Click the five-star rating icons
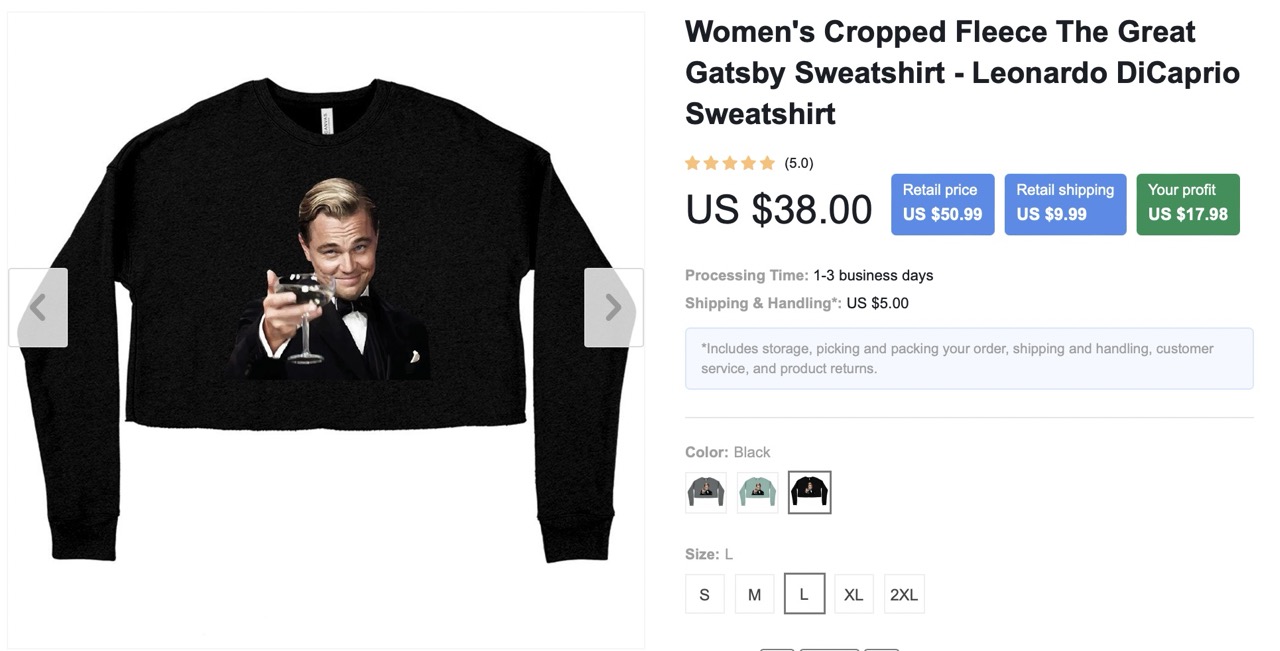1280x651 pixels. (730, 163)
